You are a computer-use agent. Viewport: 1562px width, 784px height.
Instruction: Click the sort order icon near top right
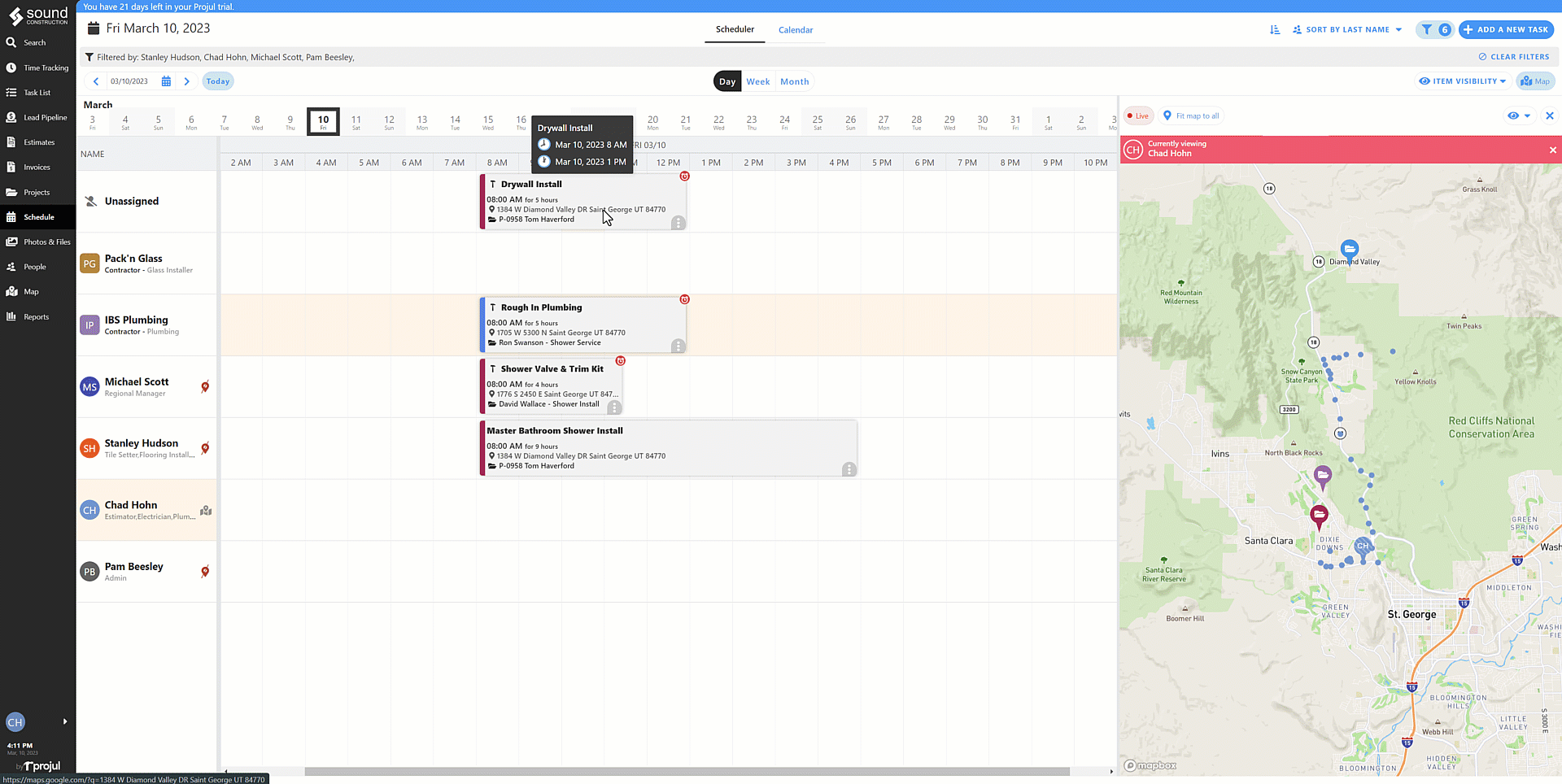1274,29
